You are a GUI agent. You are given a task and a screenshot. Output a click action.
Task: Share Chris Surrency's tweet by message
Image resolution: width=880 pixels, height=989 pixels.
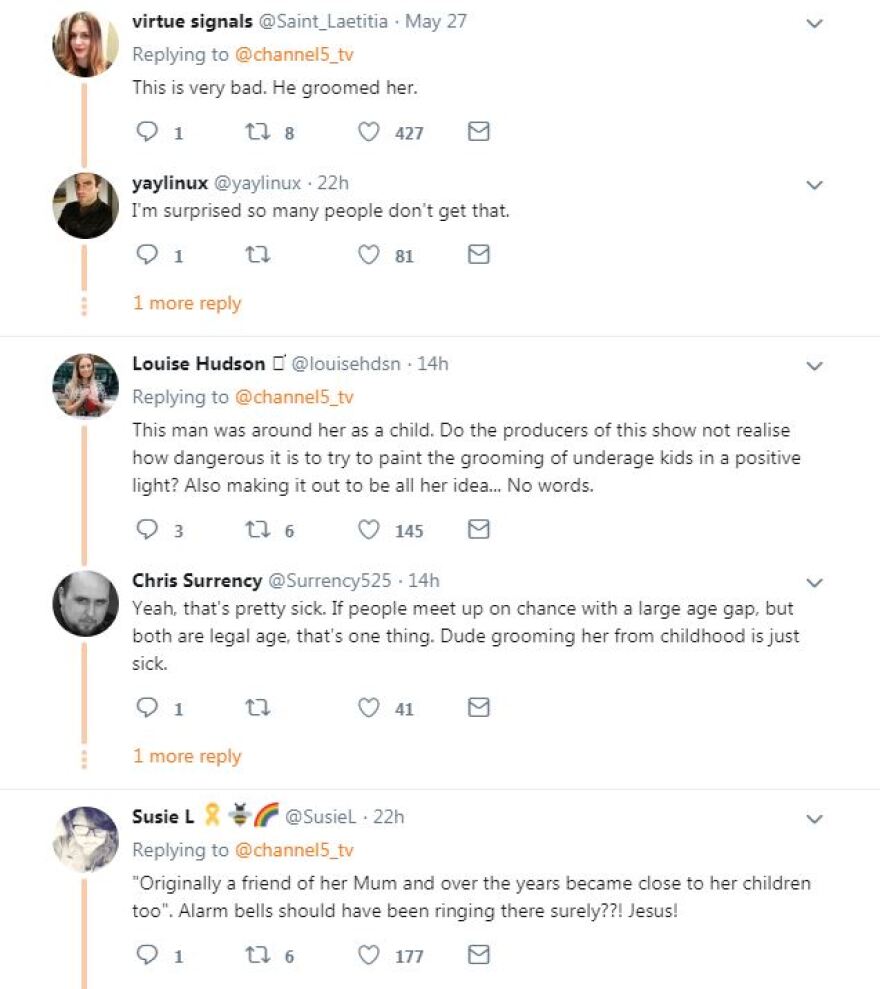pos(479,708)
